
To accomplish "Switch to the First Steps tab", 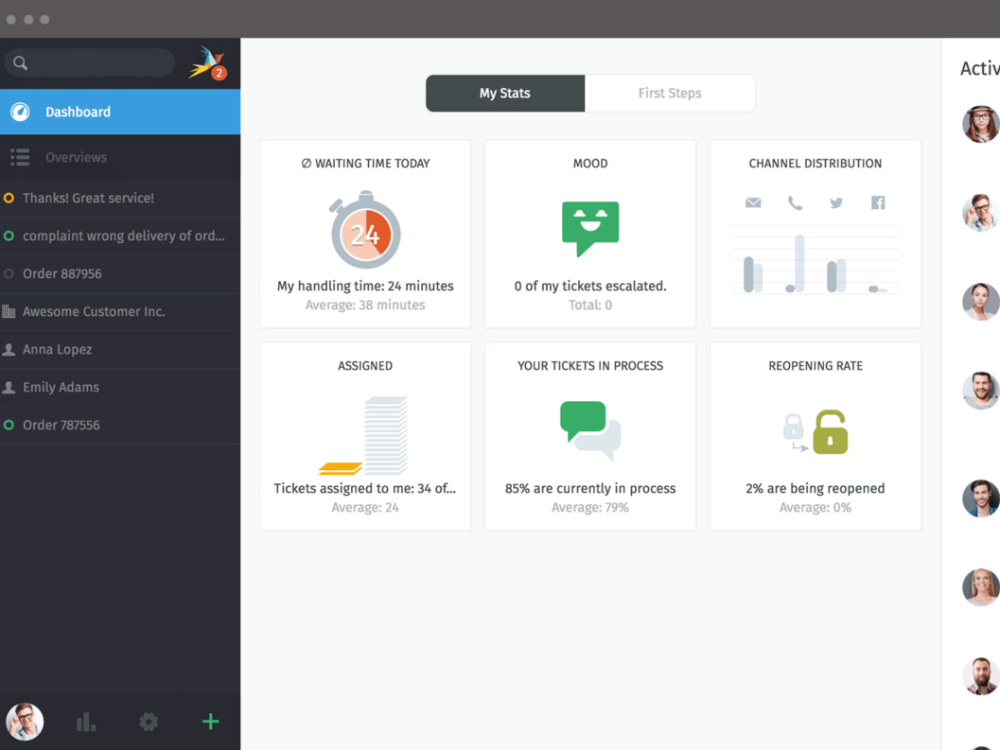I will 670,93.
